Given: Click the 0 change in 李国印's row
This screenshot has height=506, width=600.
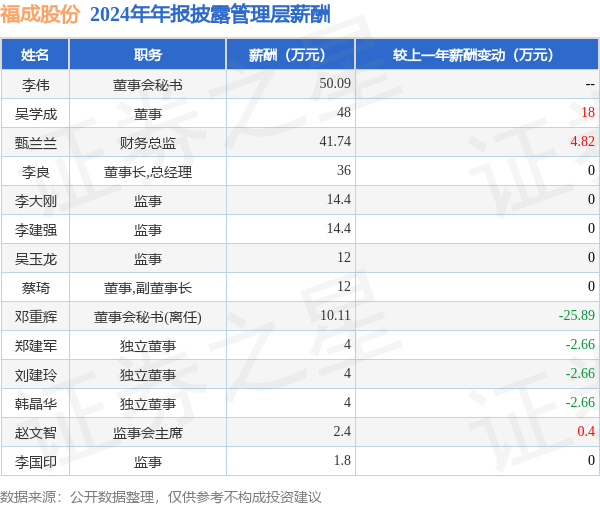Looking at the screenshot, I should coord(591,460).
